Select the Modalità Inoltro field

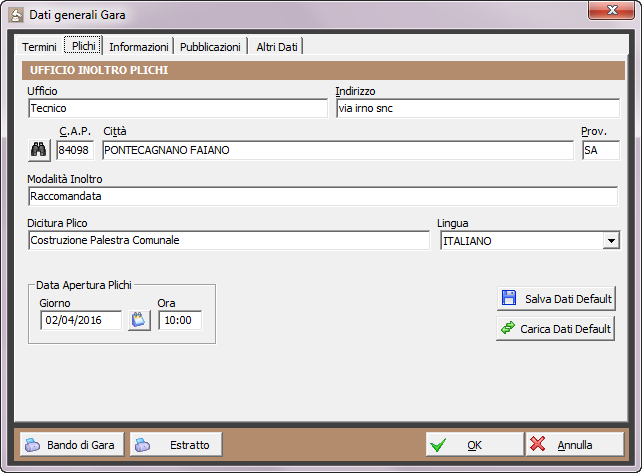click(x=322, y=197)
